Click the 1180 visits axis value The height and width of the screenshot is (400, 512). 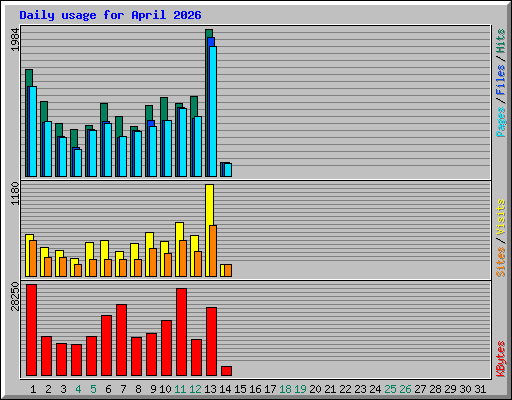[15, 194]
